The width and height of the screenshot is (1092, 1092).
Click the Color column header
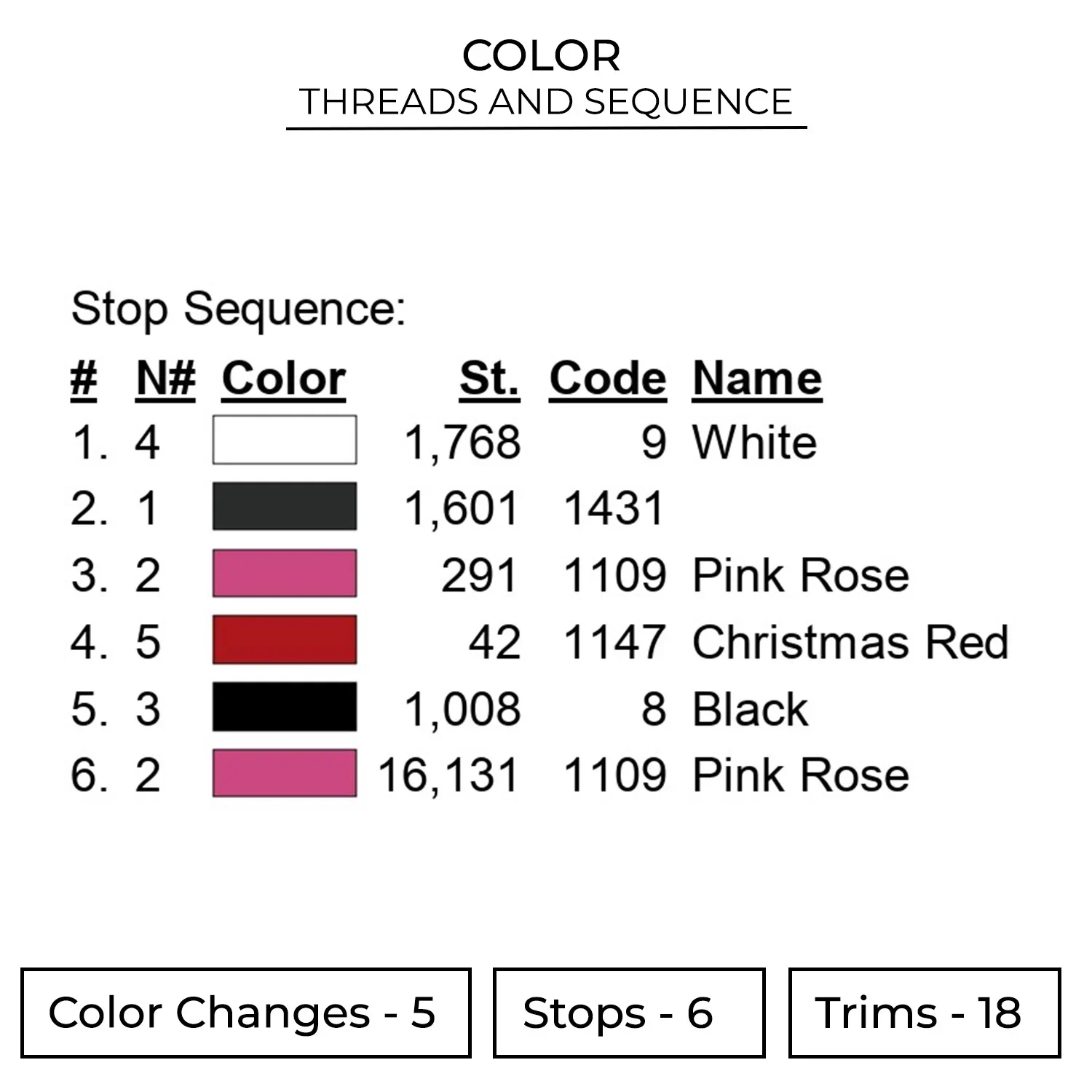[283, 379]
